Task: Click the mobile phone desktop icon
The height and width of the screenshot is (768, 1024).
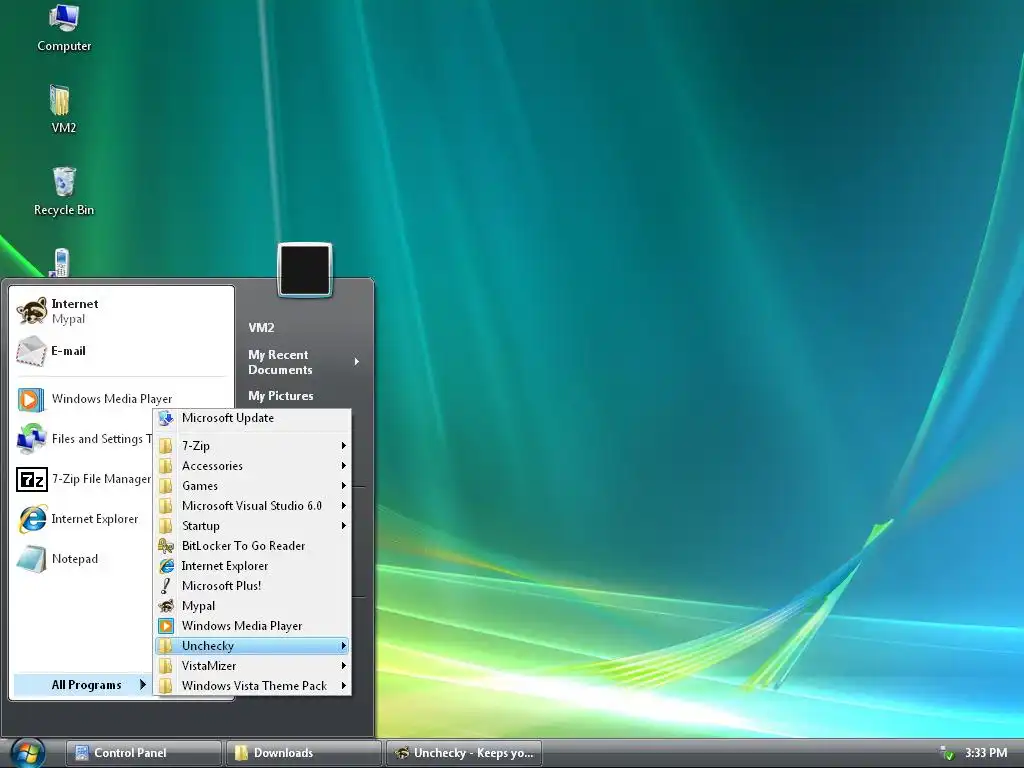Action: [60, 263]
